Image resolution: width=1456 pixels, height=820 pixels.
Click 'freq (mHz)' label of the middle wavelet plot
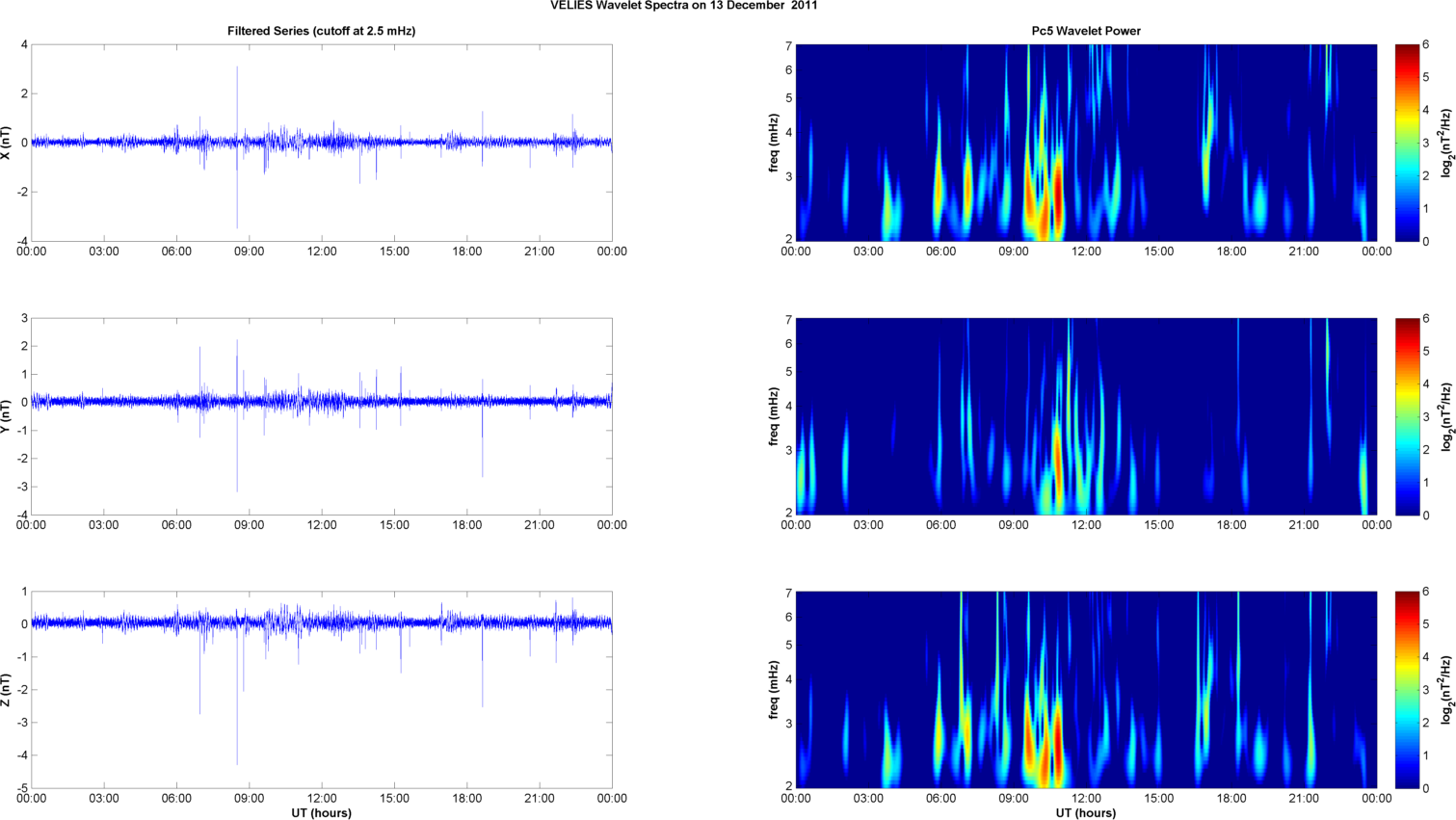point(774,416)
